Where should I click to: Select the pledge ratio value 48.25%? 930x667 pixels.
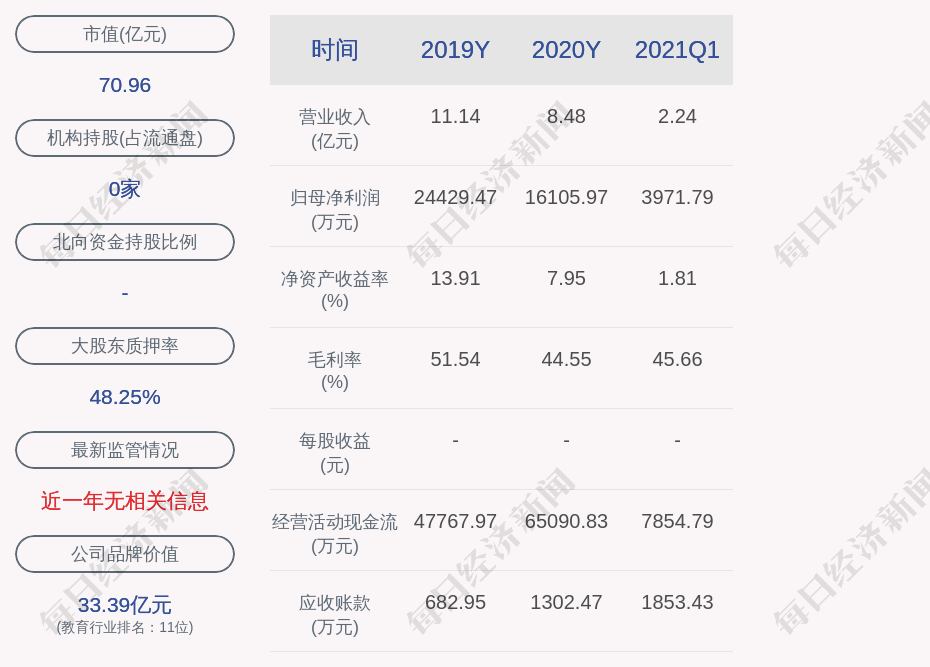tap(125, 397)
